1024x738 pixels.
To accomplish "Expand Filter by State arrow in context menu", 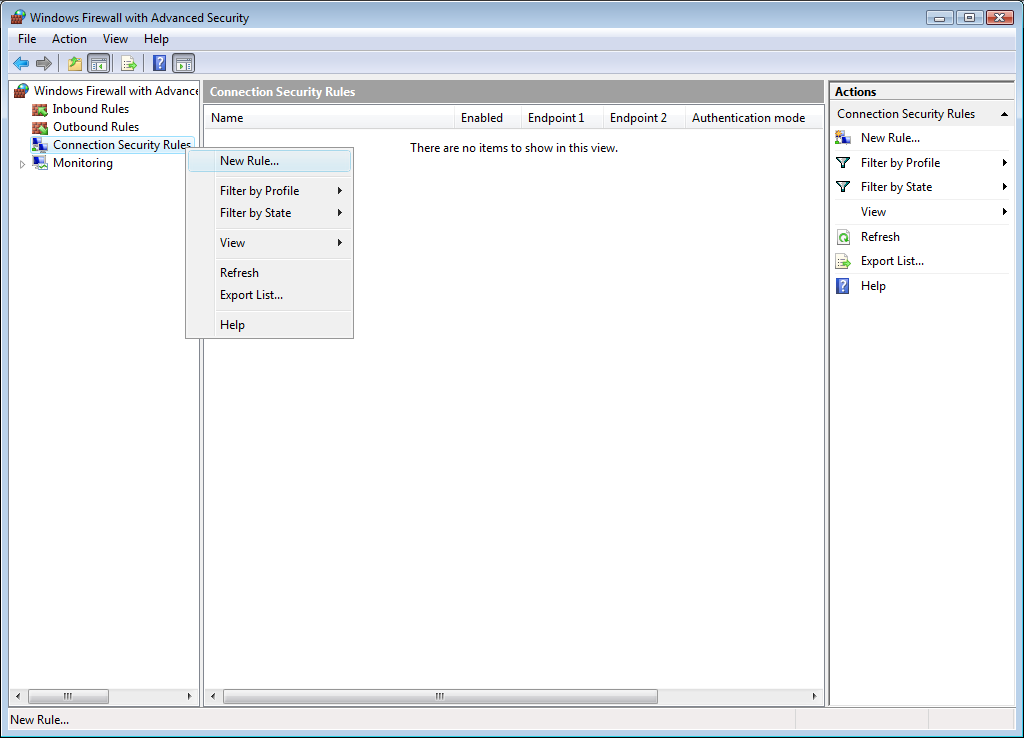I will click(340, 213).
